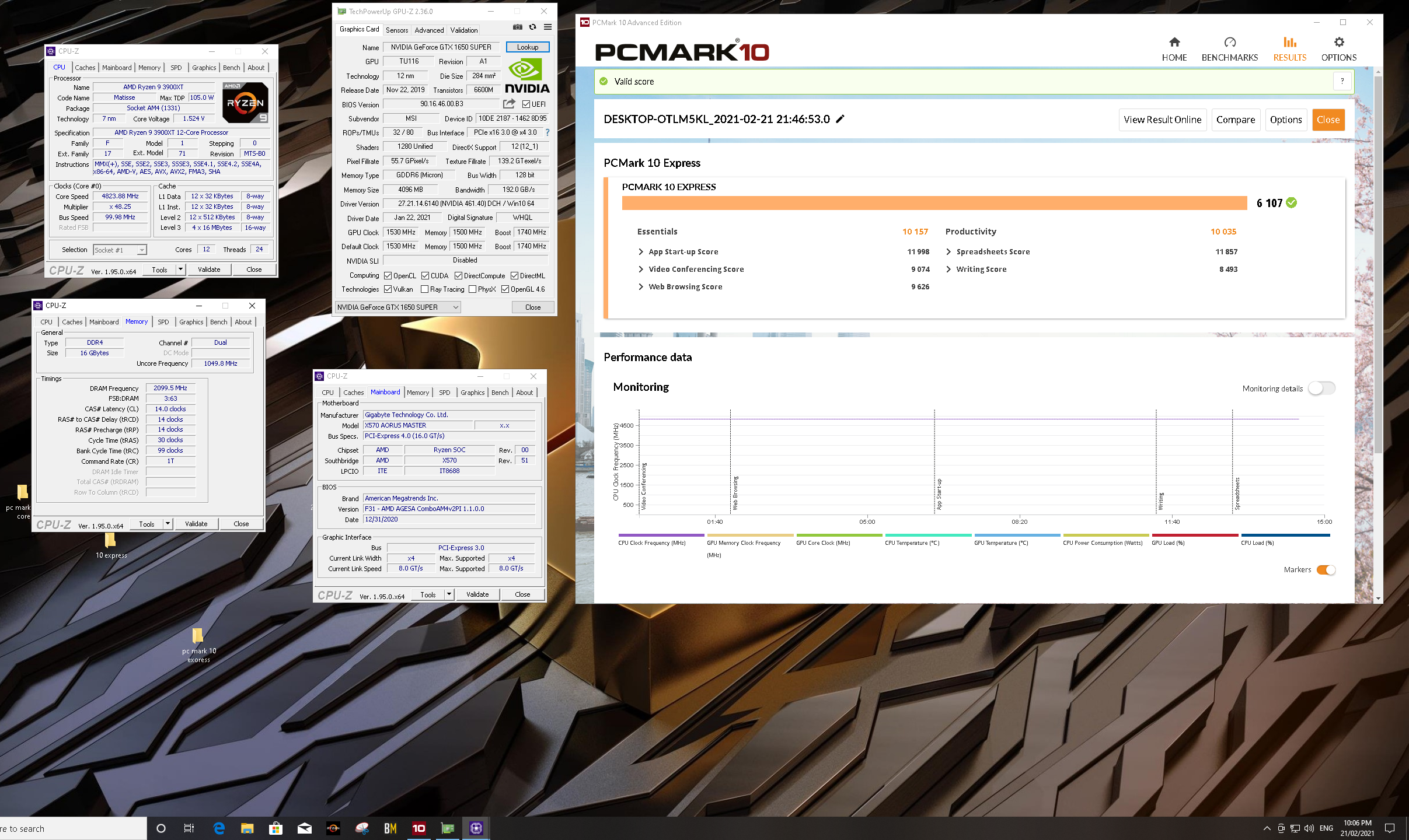
Task: Switch to Validation tab in GPU-Z
Action: [464, 30]
